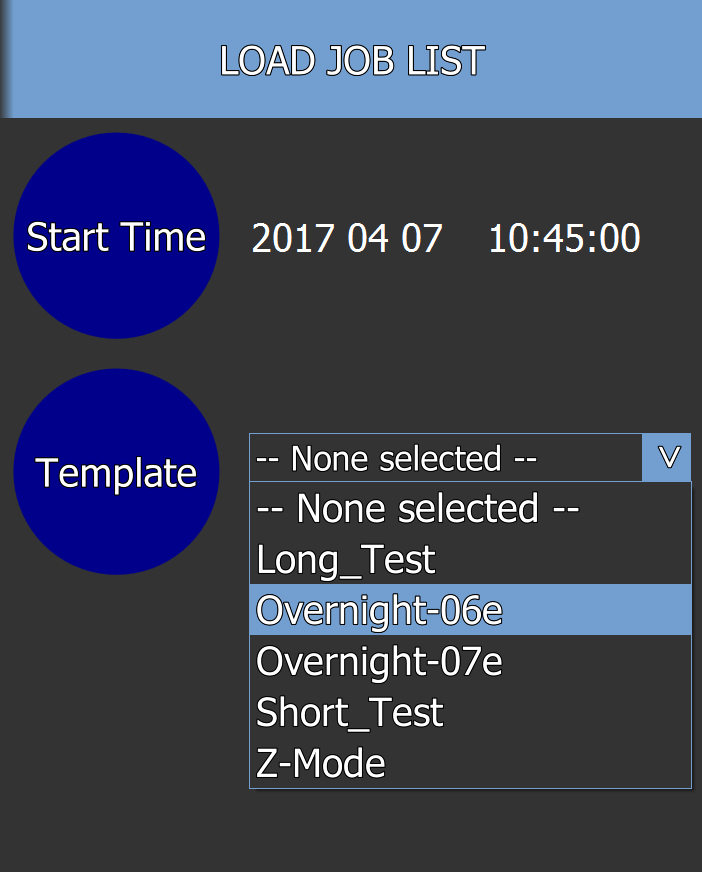The width and height of the screenshot is (702, 872).
Task: Click the year 2017 in the start date
Action: coord(293,238)
